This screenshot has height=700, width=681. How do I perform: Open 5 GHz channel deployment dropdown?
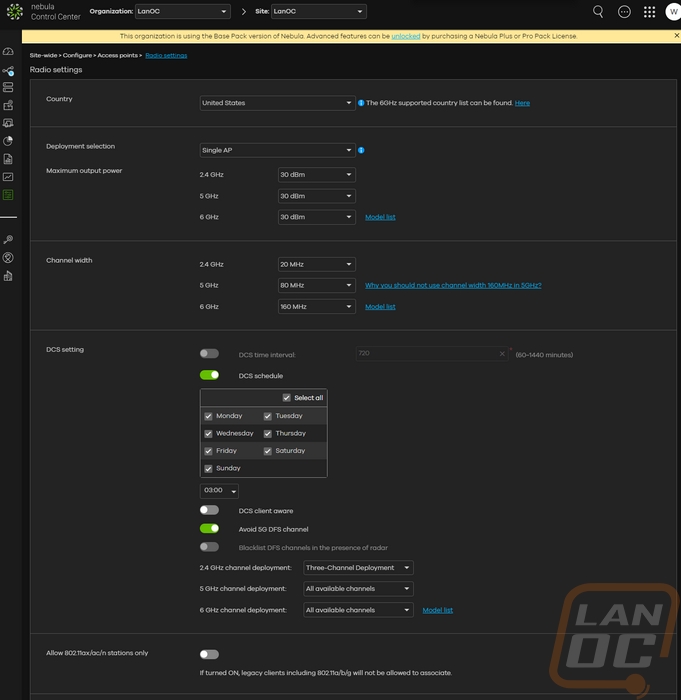point(358,589)
